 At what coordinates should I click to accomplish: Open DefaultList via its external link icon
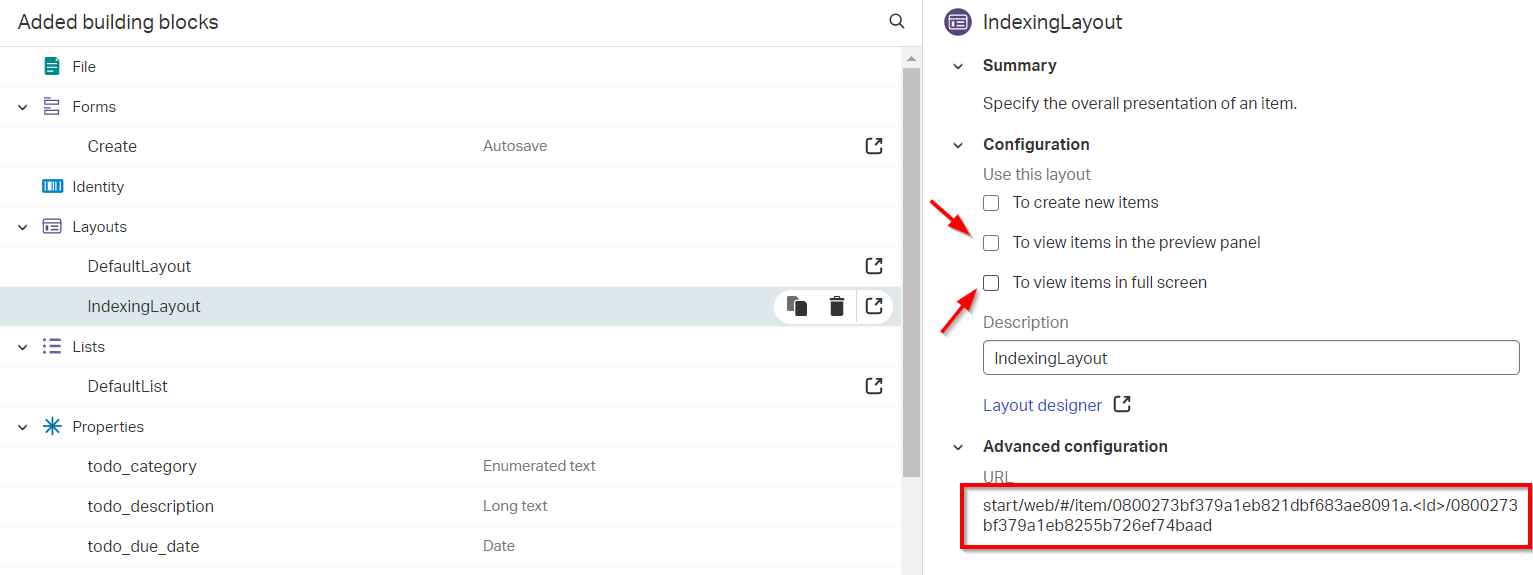coord(874,386)
